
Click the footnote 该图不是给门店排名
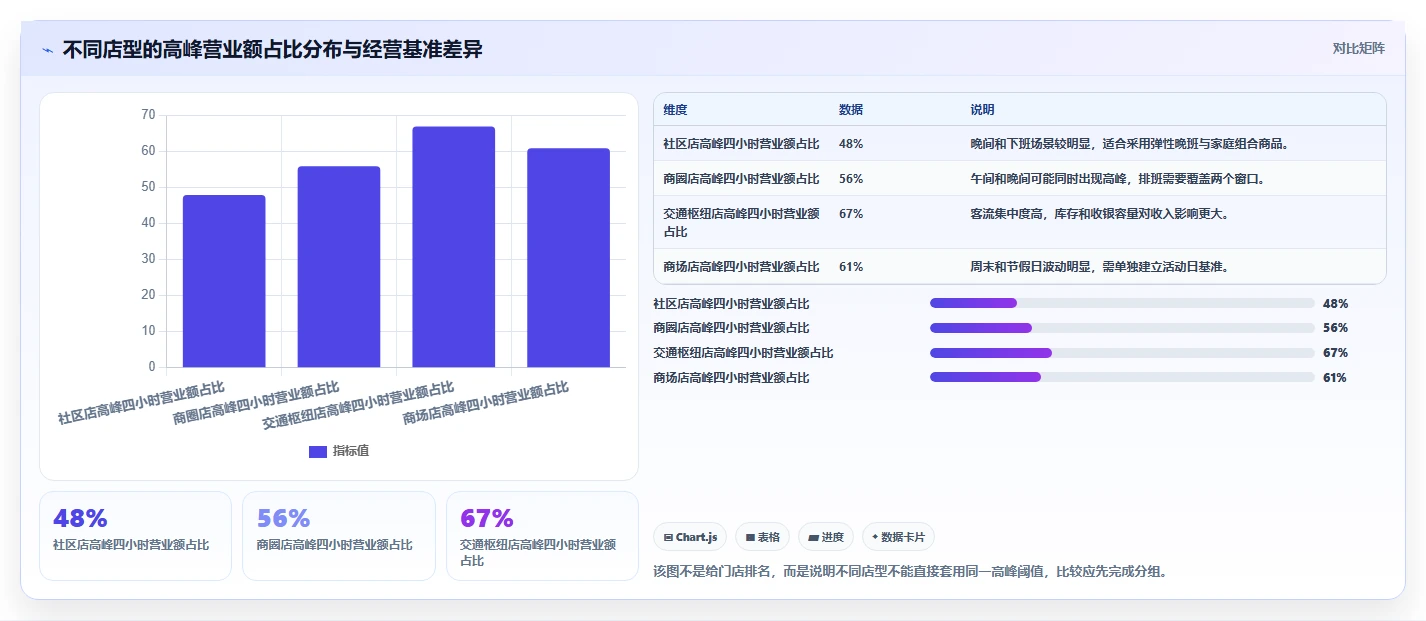click(x=910, y=572)
